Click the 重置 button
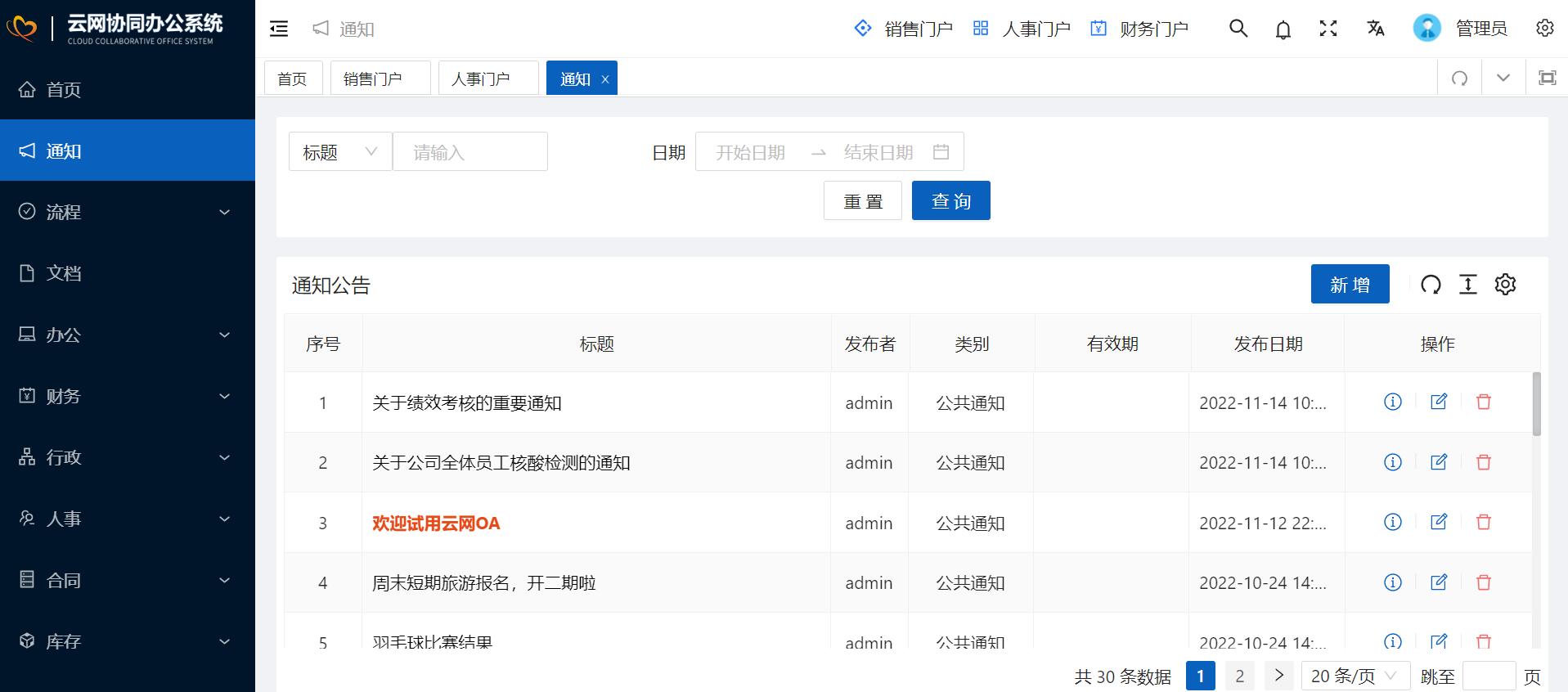 click(x=863, y=200)
